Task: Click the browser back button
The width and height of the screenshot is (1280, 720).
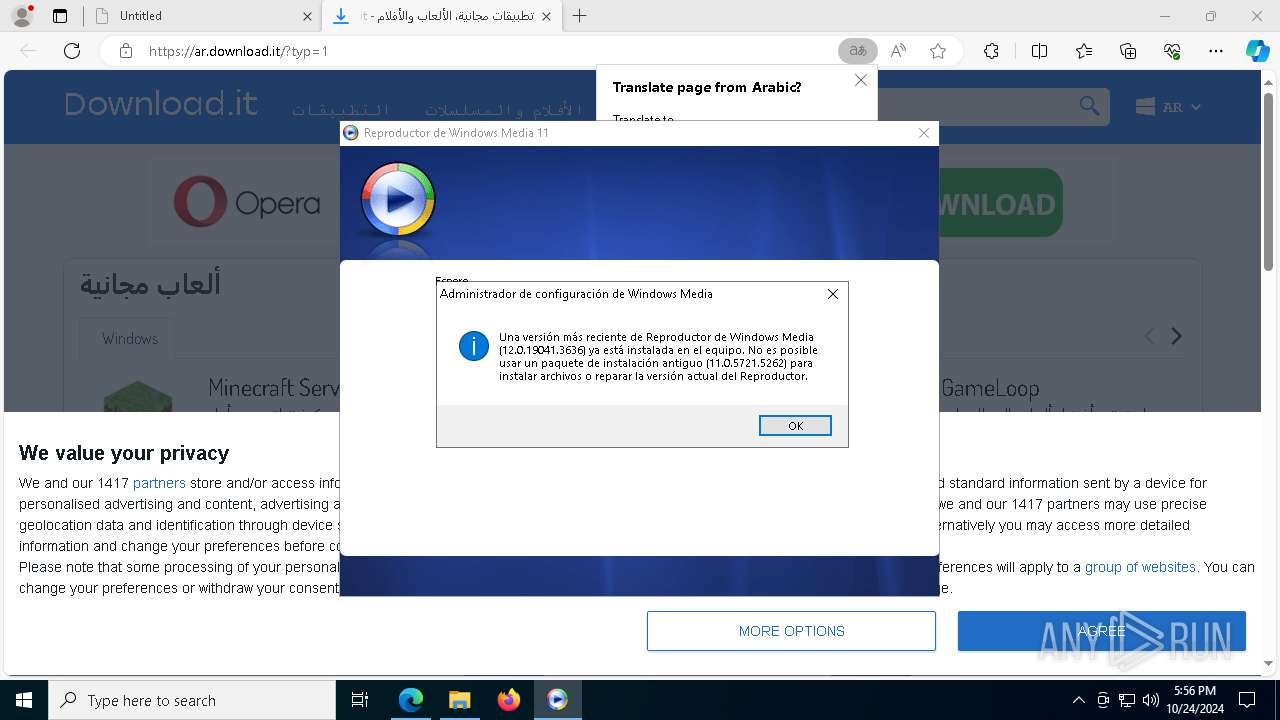Action: 28,51
